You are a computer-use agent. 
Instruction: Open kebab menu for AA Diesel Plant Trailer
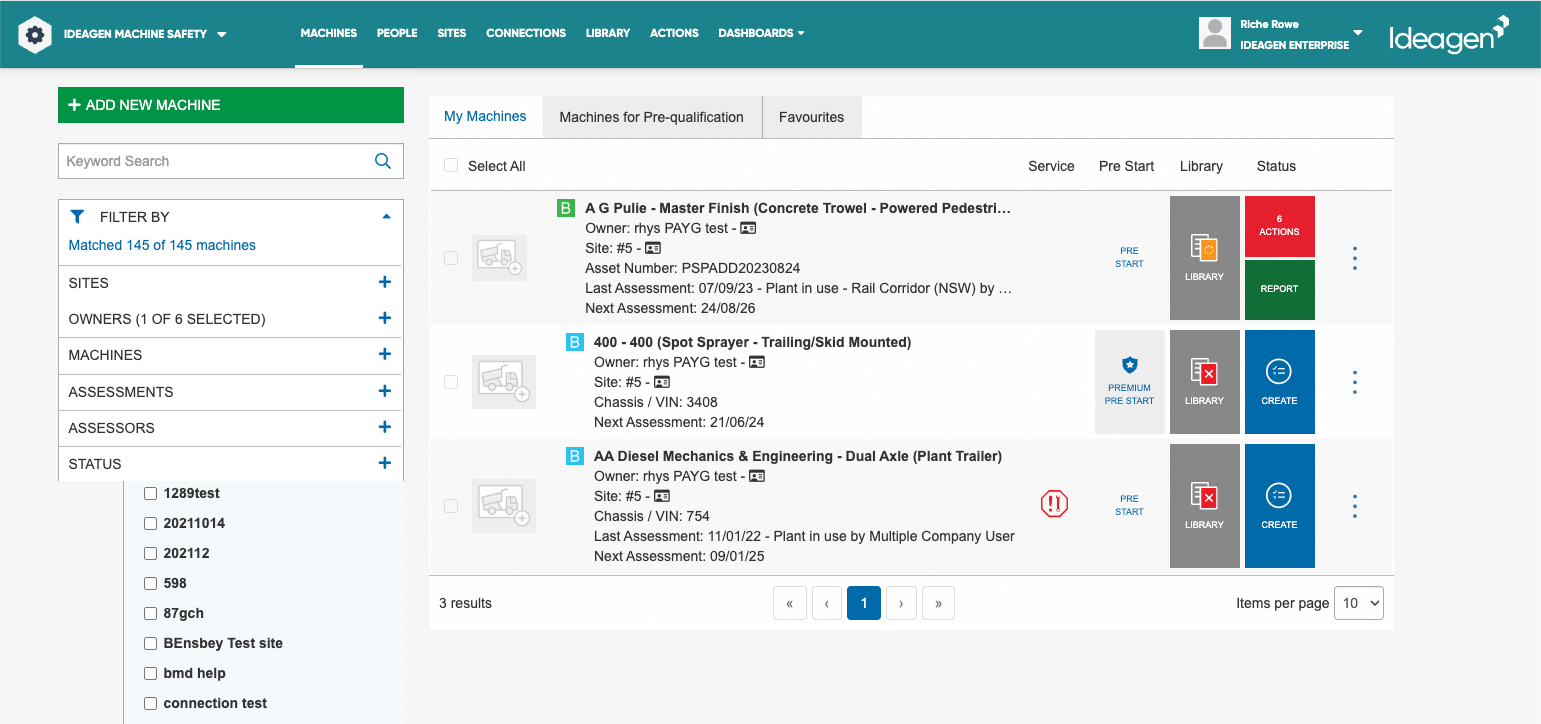(1355, 506)
